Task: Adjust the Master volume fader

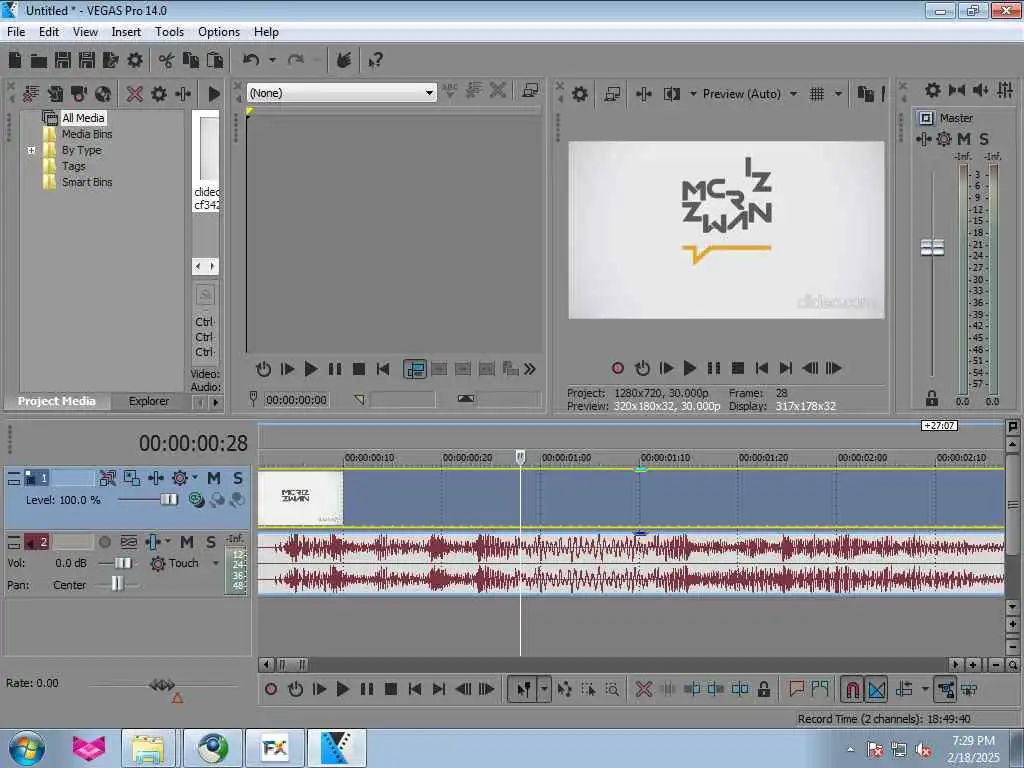Action: pyautogui.click(x=932, y=248)
